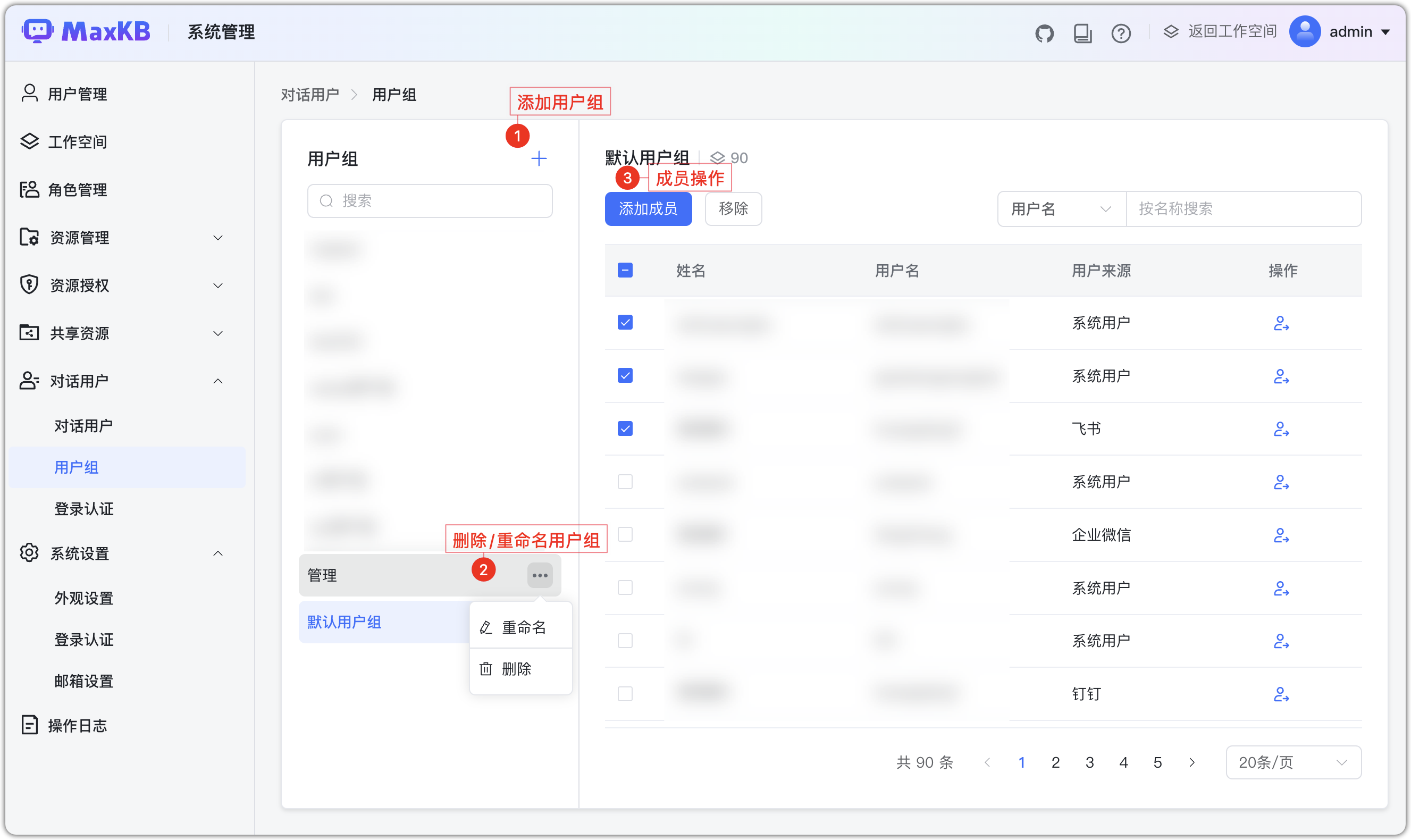Open the more options icon beside 管理 group

pyautogui.click(x=540, y=575)
